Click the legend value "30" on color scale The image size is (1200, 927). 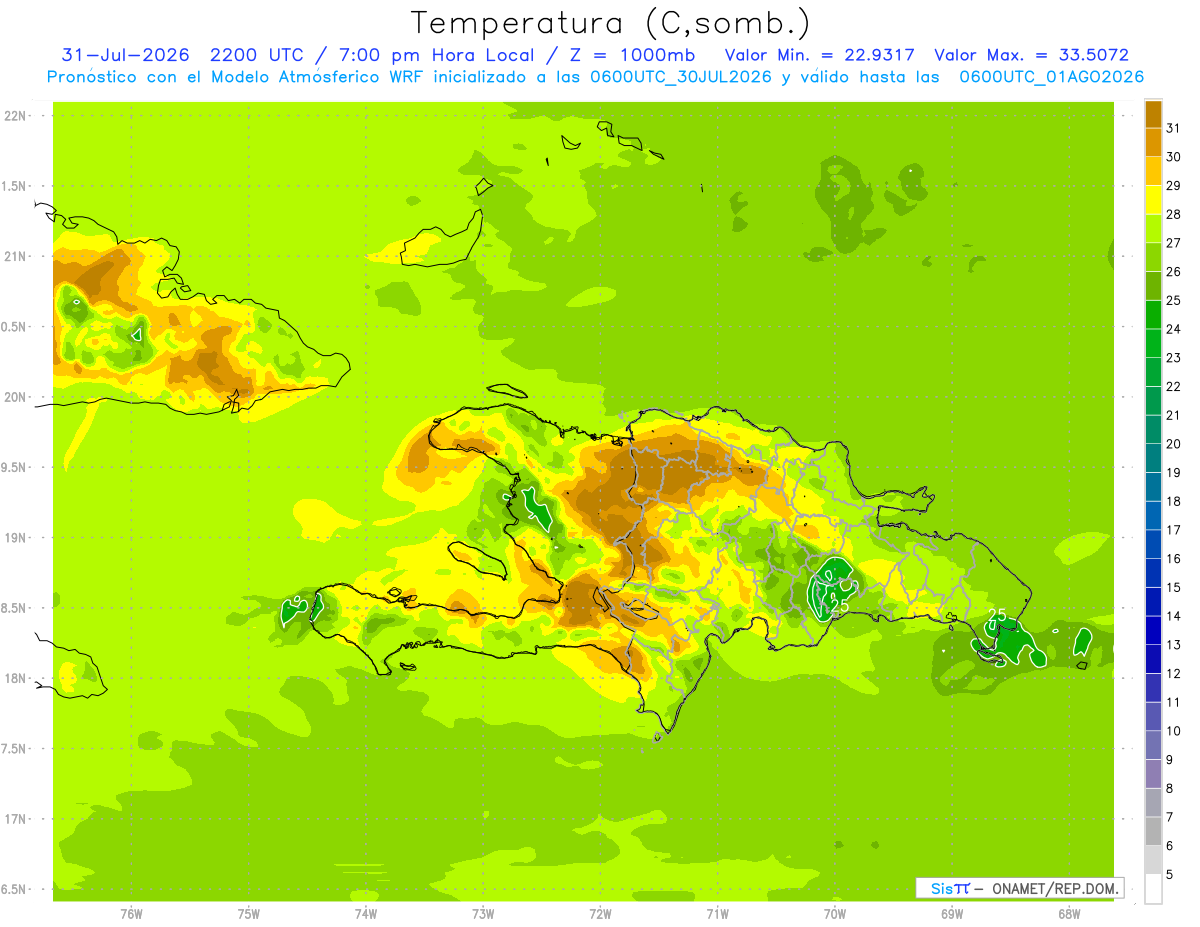1173,157
